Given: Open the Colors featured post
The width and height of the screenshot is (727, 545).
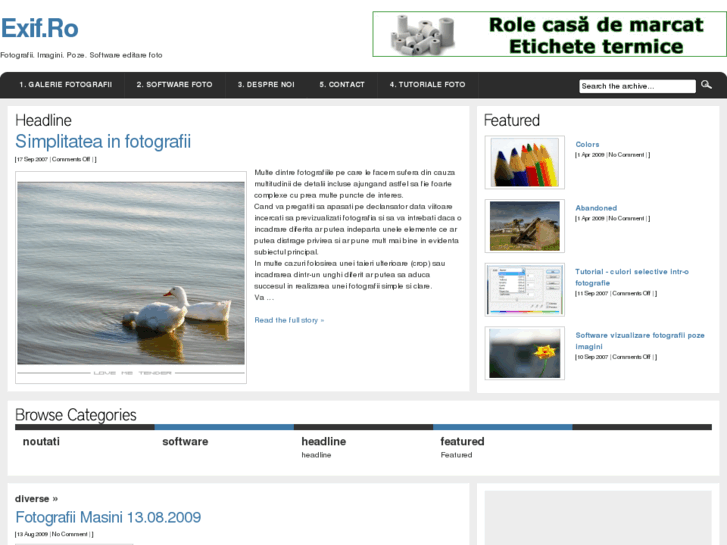Looking at the screenshot, I should click(587, 144).
